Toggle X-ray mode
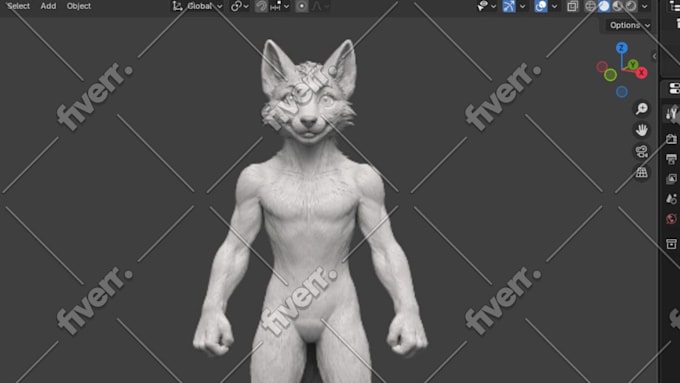Screen dimensions: 680x383 (572, 6)
